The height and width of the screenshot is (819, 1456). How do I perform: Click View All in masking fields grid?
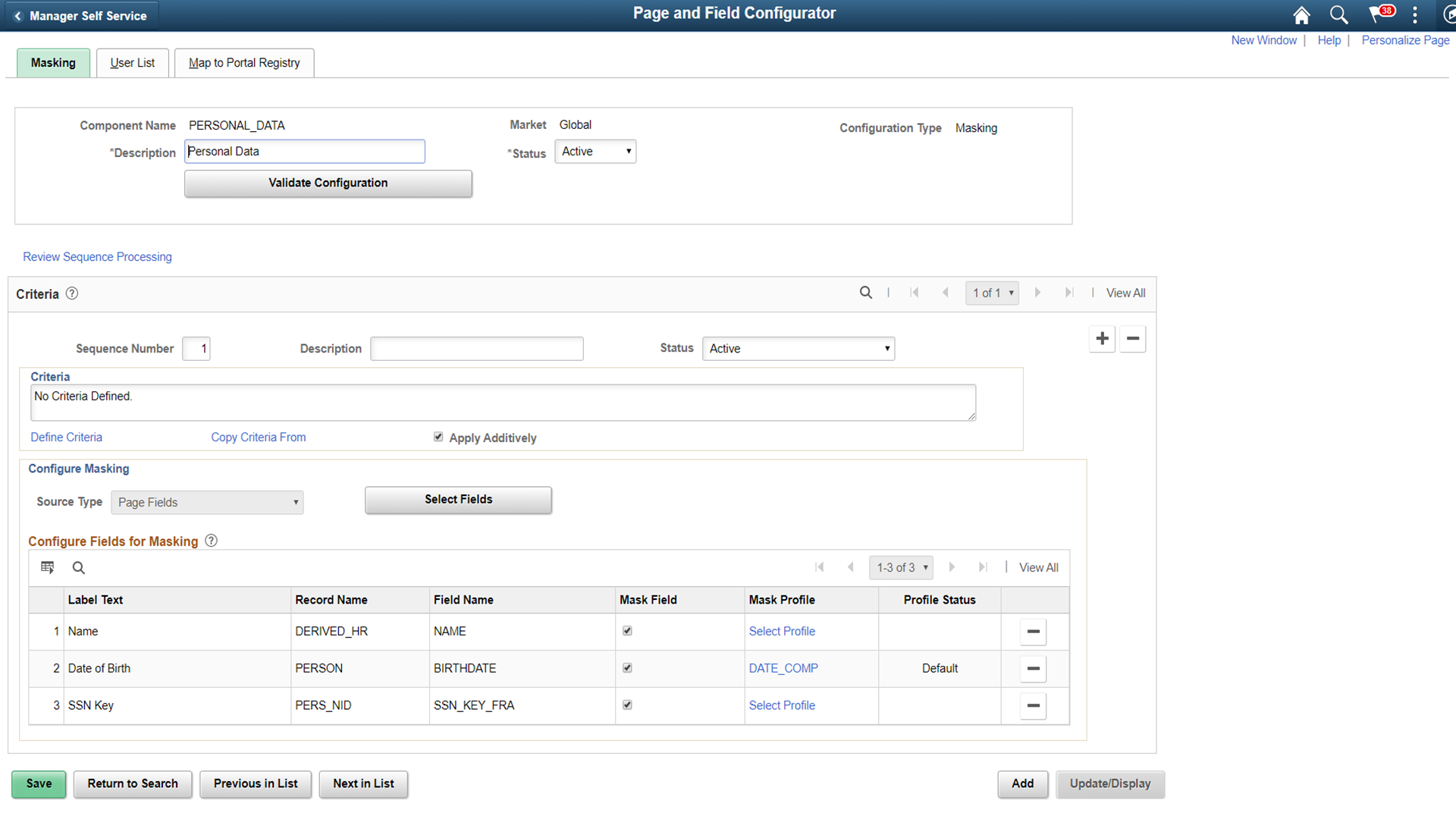tap(1038, 568)
